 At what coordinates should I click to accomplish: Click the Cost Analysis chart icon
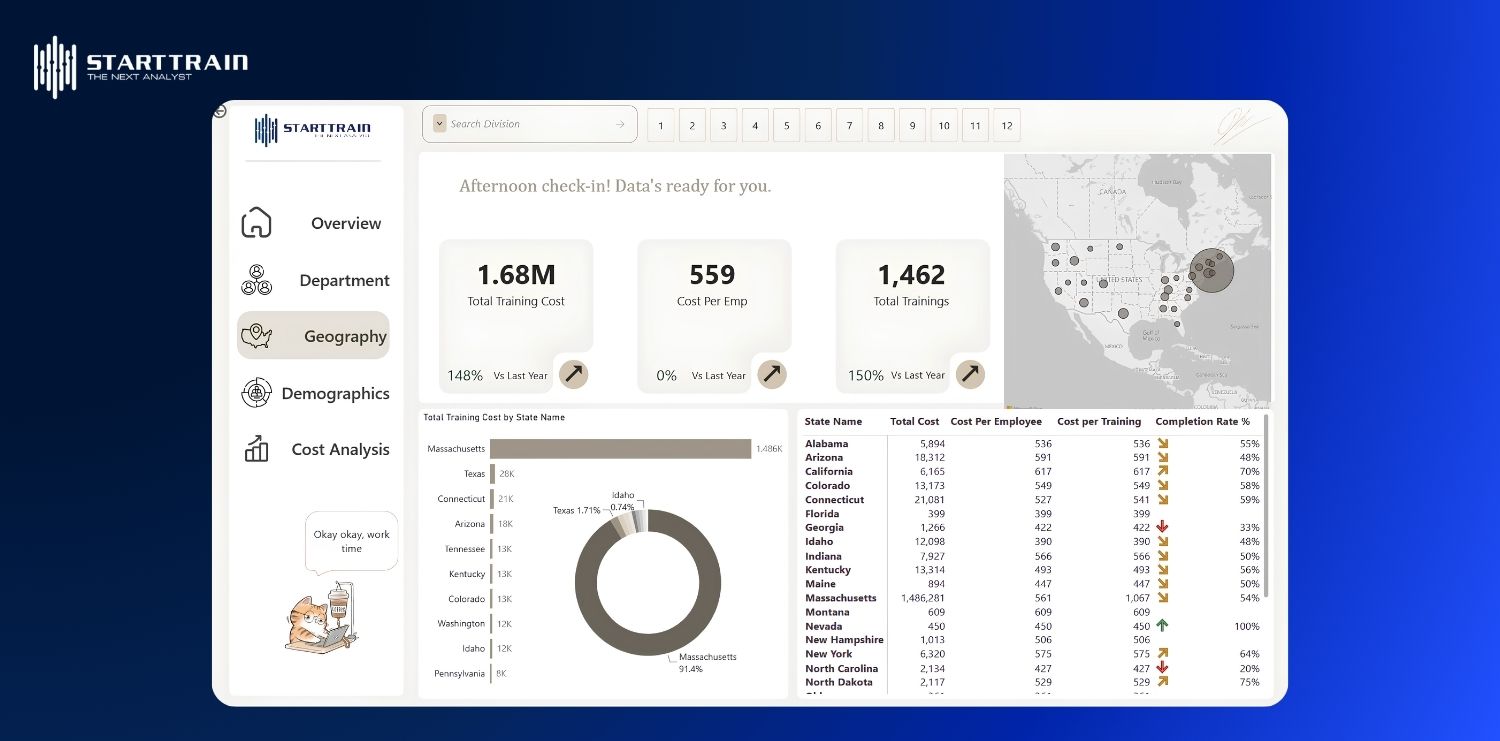tap(257, 449)
